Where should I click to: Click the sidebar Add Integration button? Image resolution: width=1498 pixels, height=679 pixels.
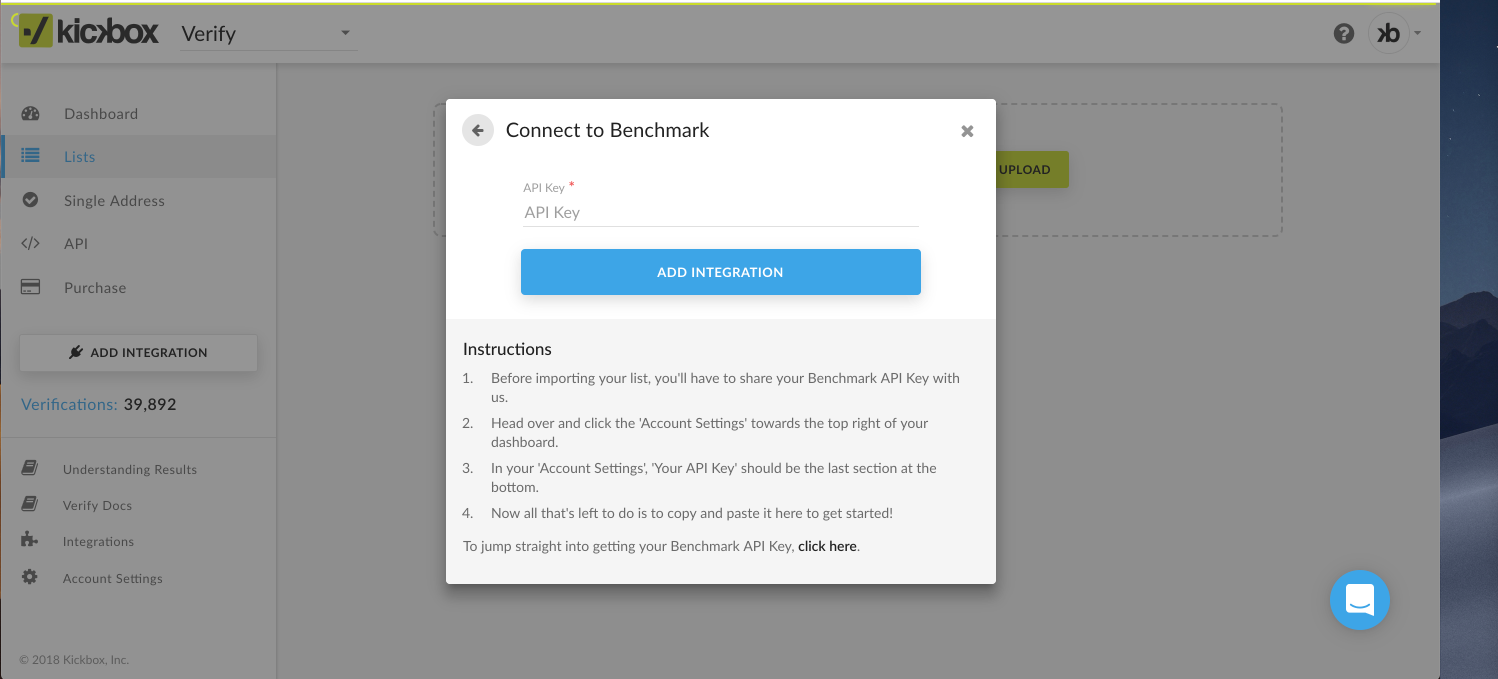pyautogui.click(x=138, y=352)
